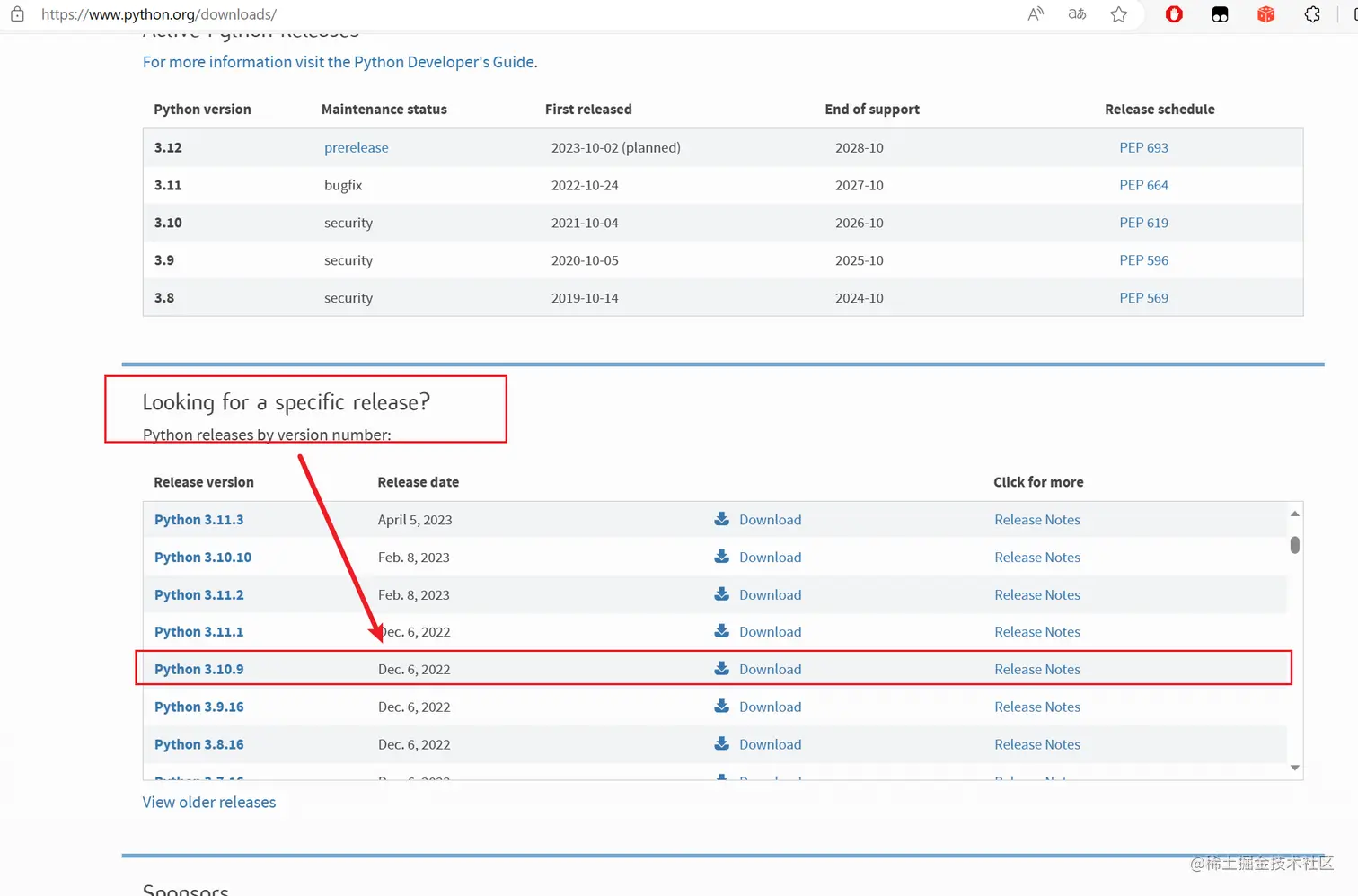
Task: Open the Read Aloud icon in address bar
Action: [1036, 14]
